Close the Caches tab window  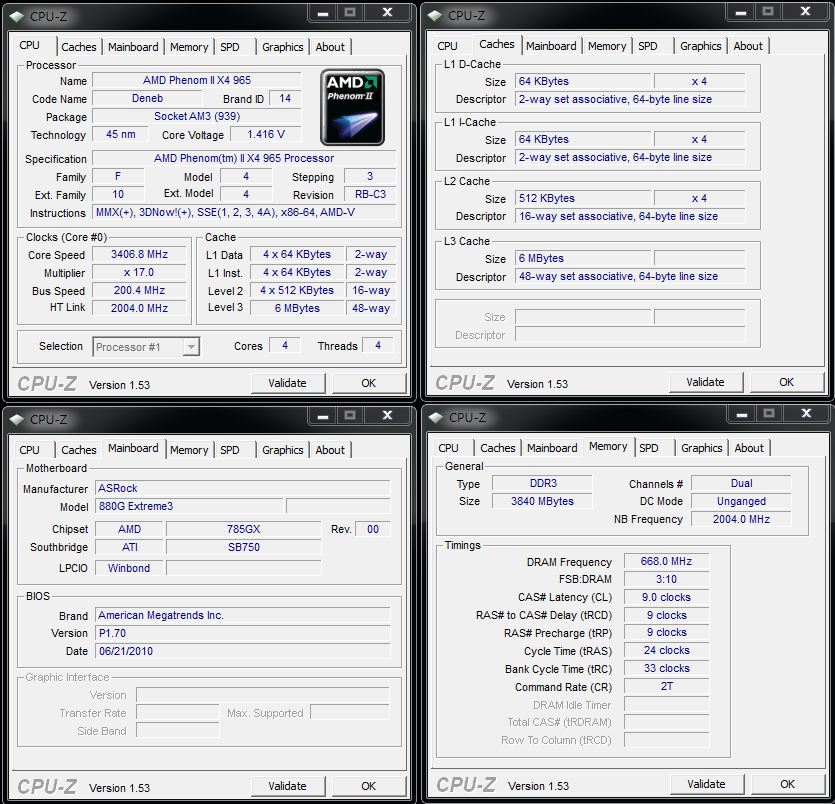click(805, 12)
